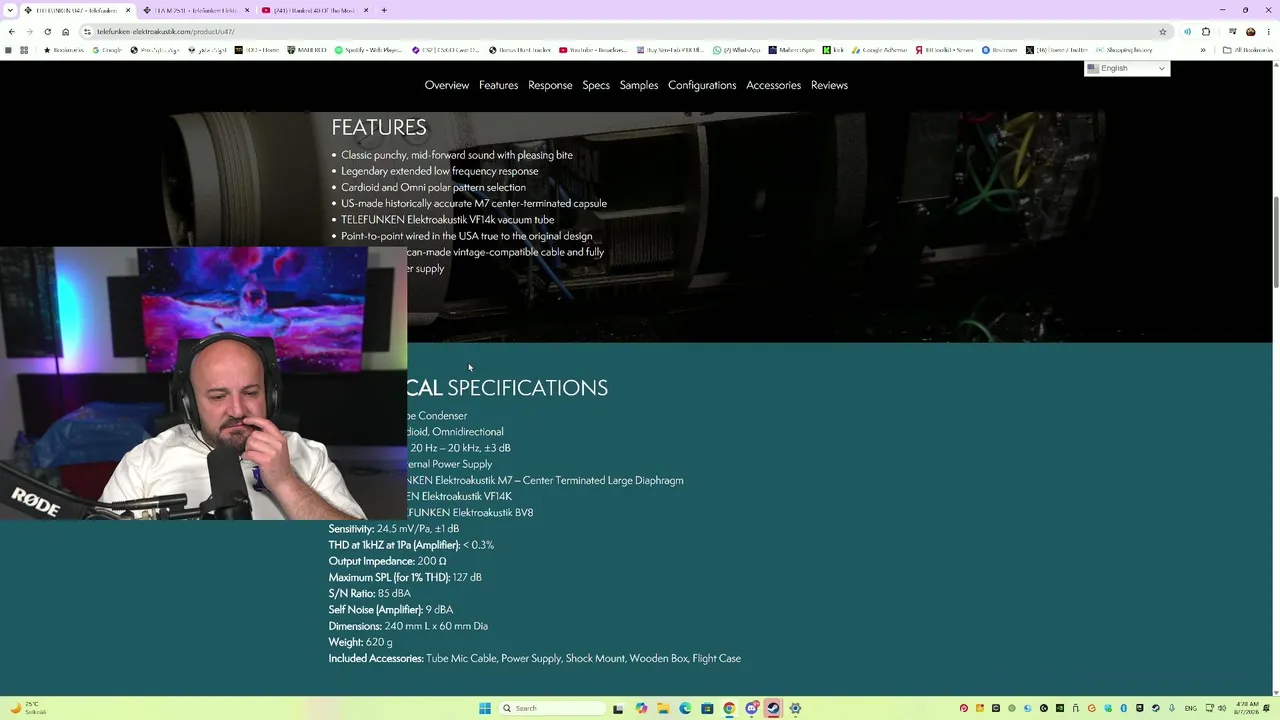
Task: Jump to the Accessories section
Action: click(773, 85)
